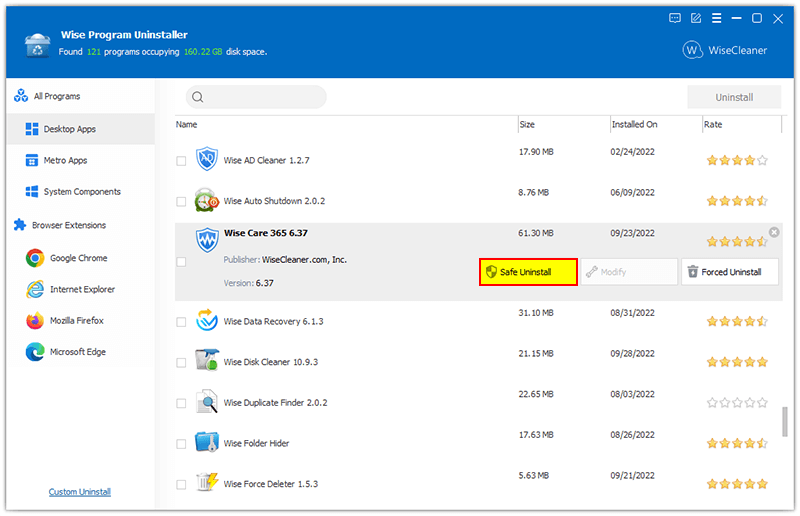Viewport: 800px width, 516px height.
Task: Click the Wise Care 365 shield icon
Action: (x=207, y=239)
